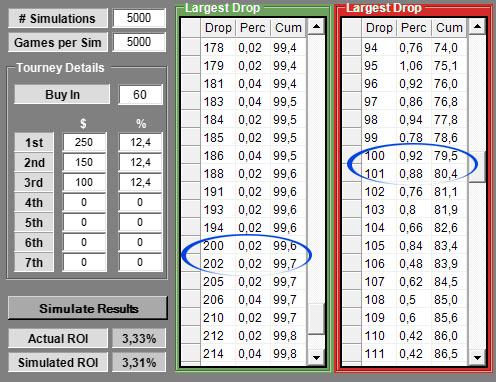This screenshot has height=382, width=496.
Task: Click the scrollbar thumb in green Largest Drop table
Action: pos(316,318)
